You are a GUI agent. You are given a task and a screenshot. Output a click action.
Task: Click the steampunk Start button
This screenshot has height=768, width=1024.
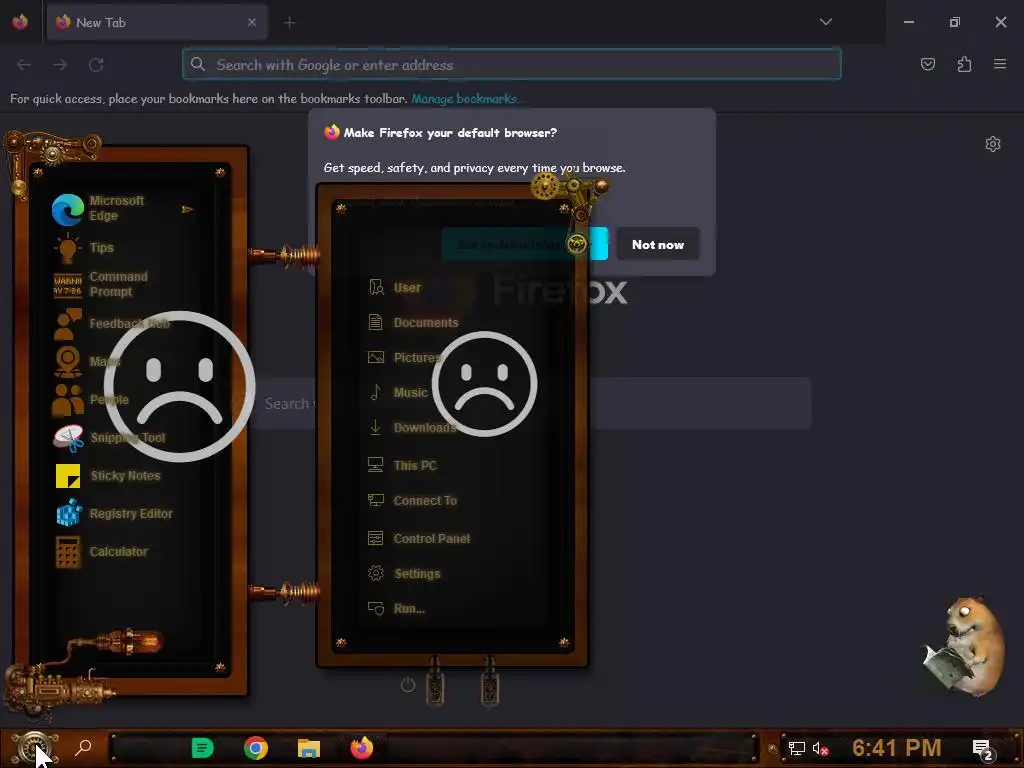click(x=33, y=747)
